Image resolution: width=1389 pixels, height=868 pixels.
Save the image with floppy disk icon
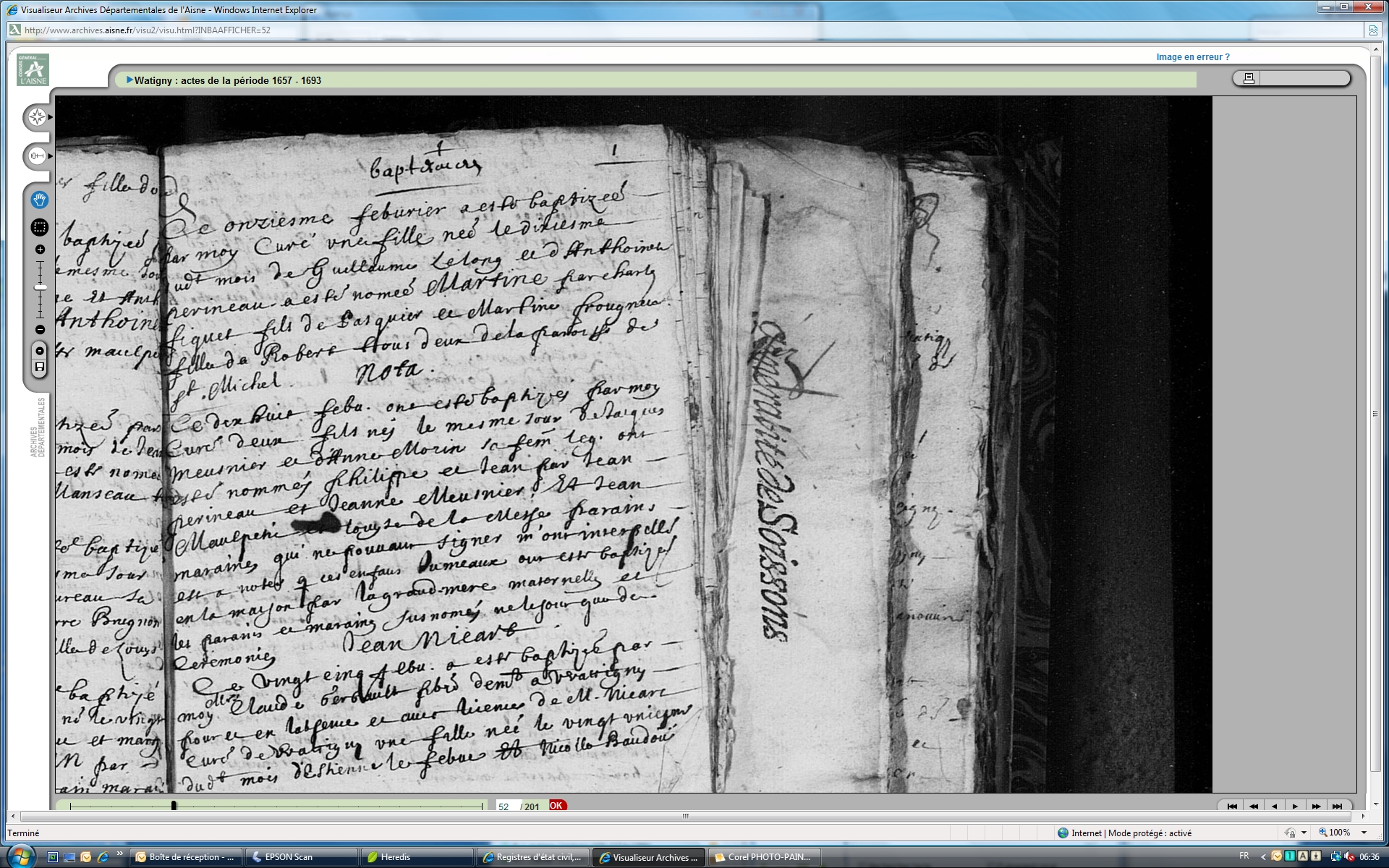pyautogui.click(x=40, y=367)
